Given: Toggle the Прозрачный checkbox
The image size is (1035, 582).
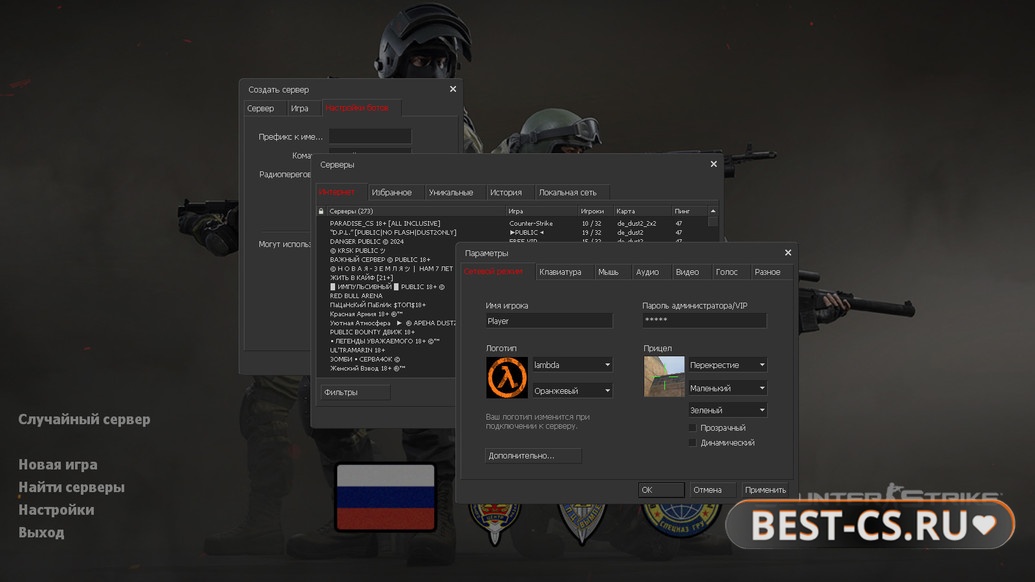Looking at the screenshot, I should click(x=692, y=428).
